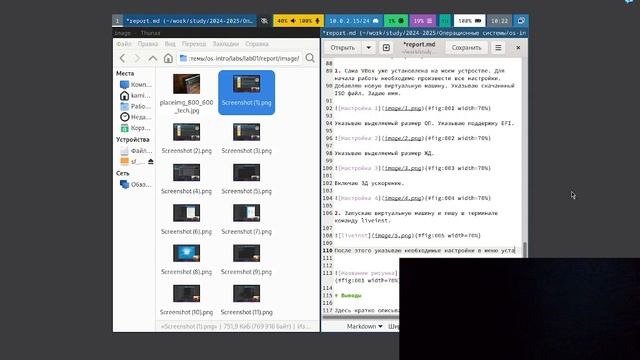Click the image/1.png link on line 92
Screen dimensions: 640x360
click(x=403, y=108)
